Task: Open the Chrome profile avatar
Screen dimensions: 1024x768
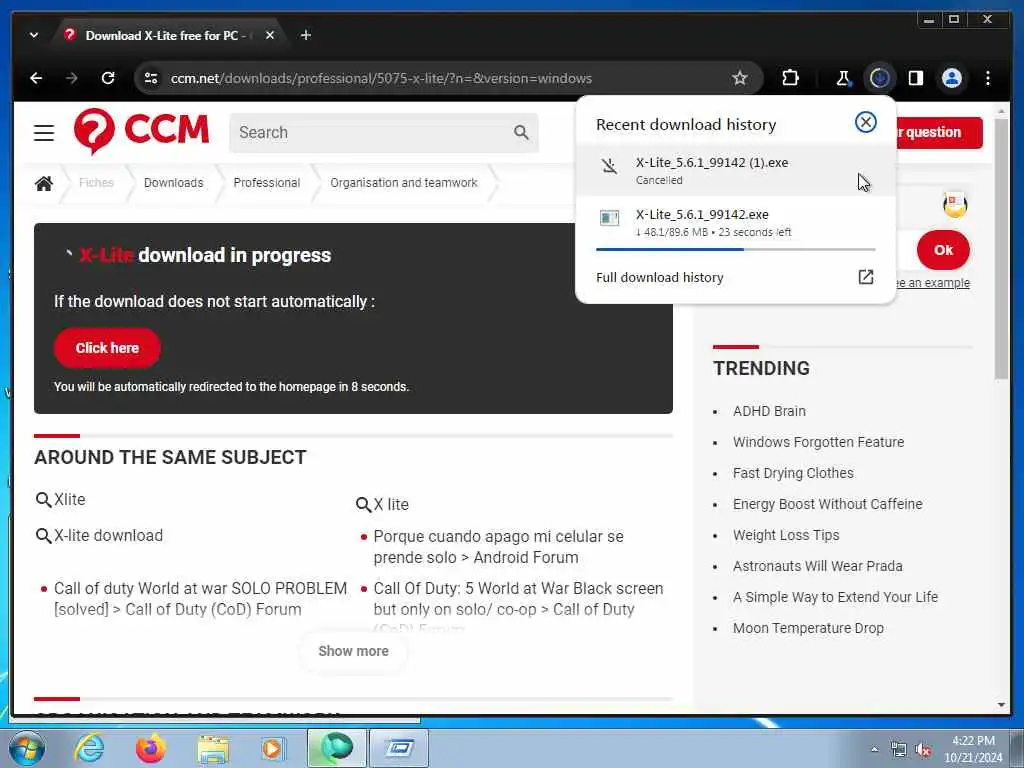Action: pyautogui.click(x=952, y=78)
